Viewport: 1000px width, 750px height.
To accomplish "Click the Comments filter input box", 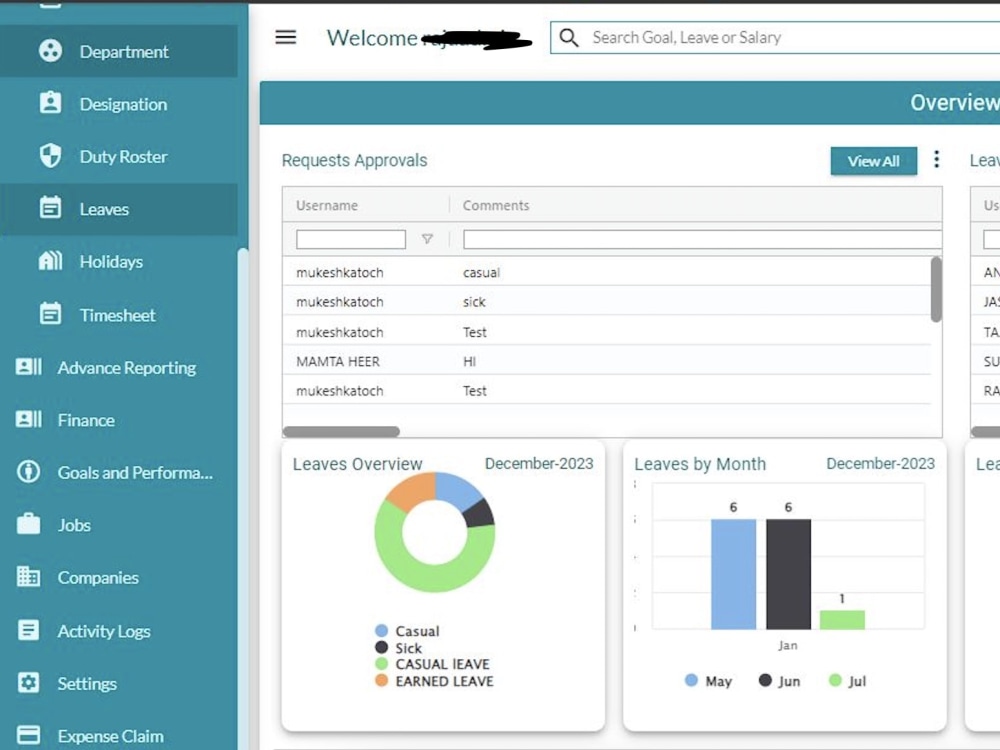I will [x=702, y=239].
